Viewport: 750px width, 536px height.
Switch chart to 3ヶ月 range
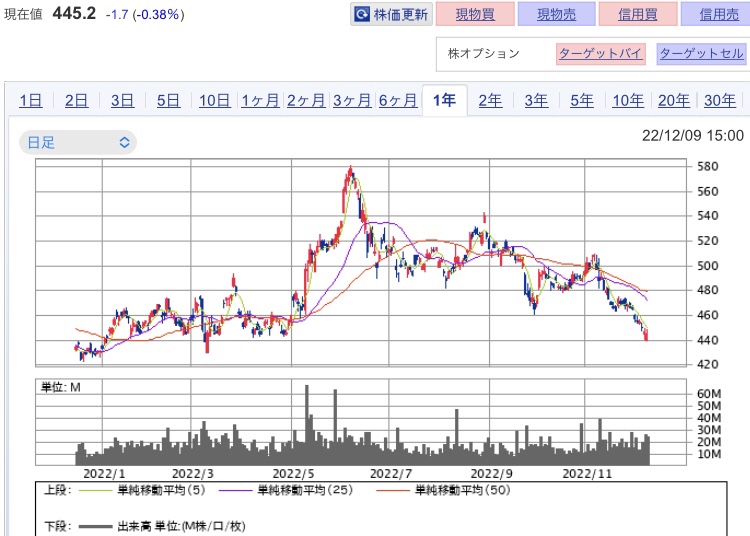[x=352, y=101]
